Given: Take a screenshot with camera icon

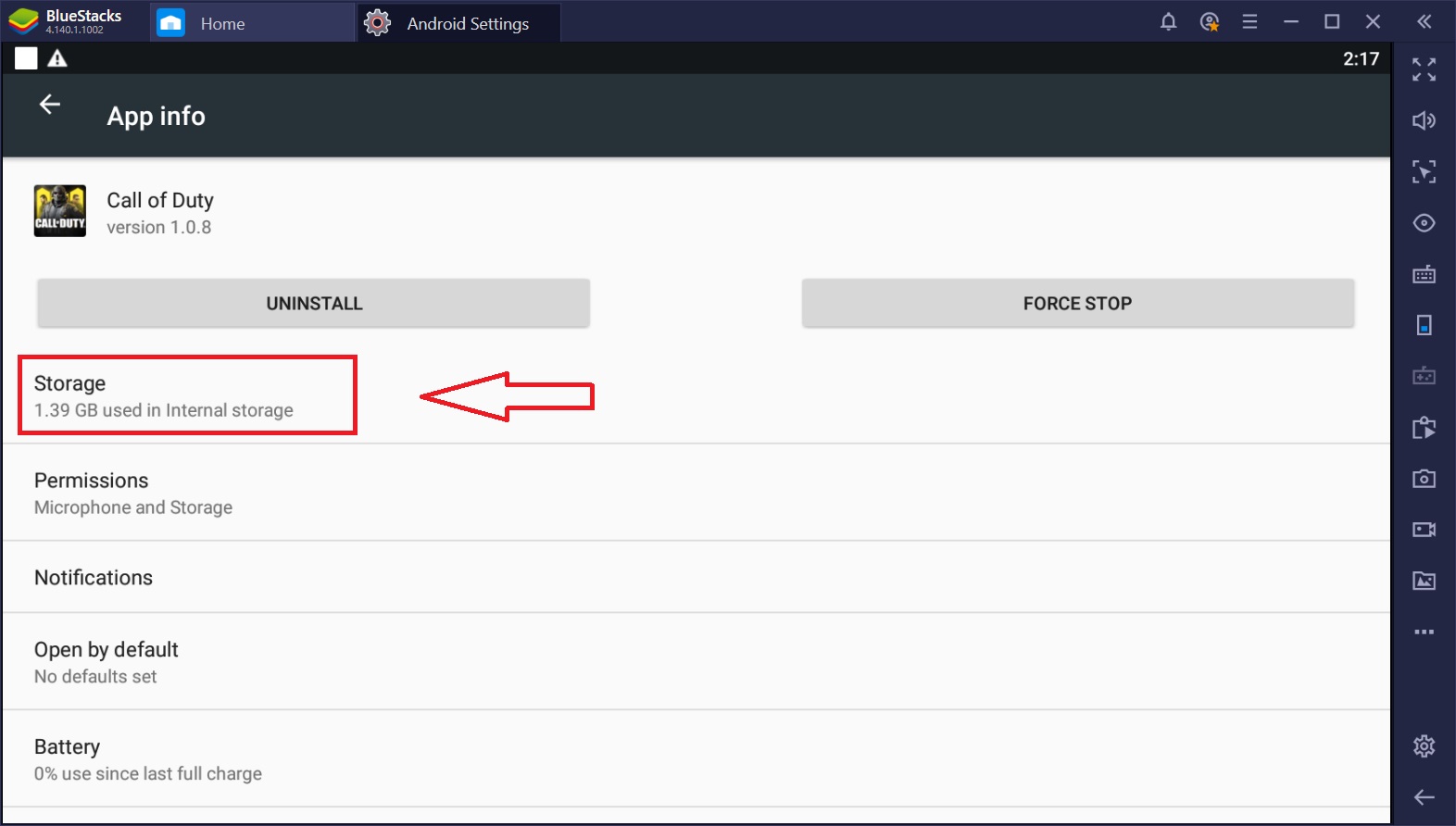Looking at the screenshot, I should (x=1425, y=479).
